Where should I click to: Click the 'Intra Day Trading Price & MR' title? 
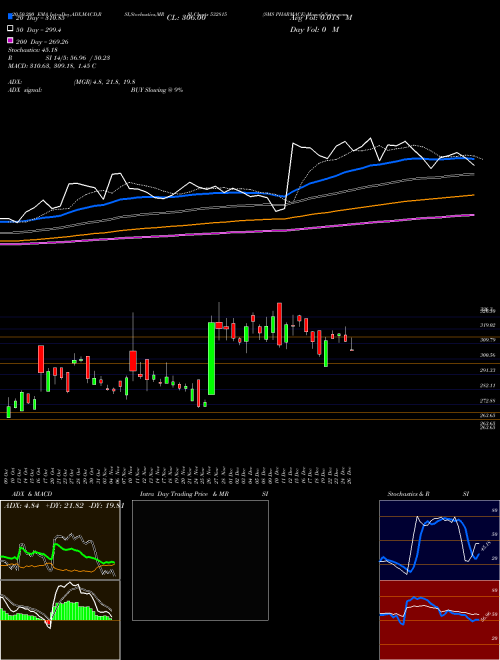(184, 494)
